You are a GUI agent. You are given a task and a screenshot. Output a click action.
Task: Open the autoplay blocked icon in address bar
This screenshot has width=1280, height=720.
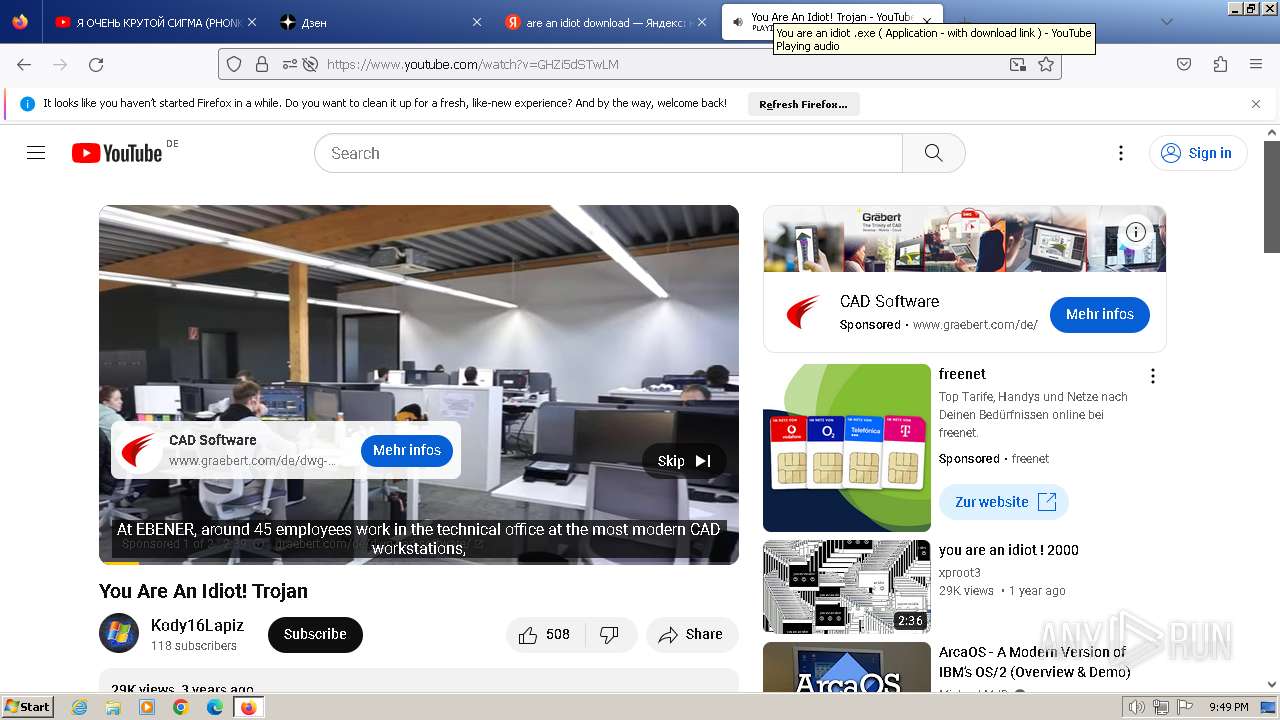(310, 64)
